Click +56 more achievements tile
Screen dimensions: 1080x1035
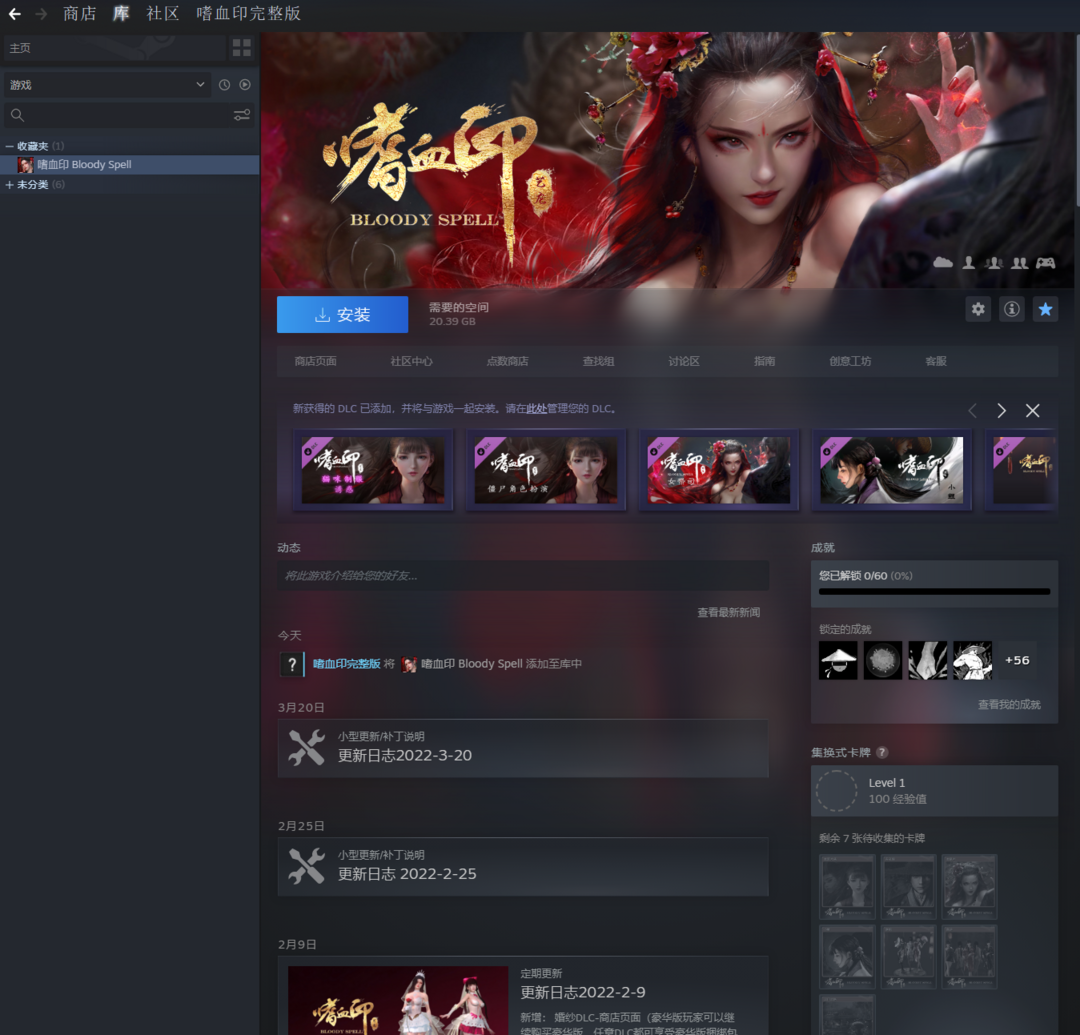(1017, 660)
